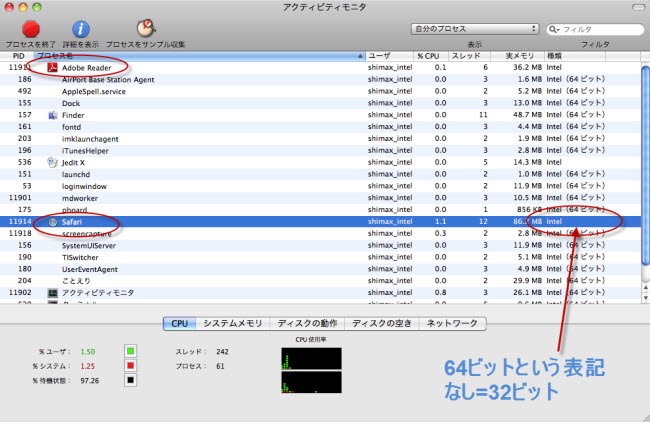Click the Adobe Reader process name
This screenshot has width=650, height=422.
coord(86,68)
